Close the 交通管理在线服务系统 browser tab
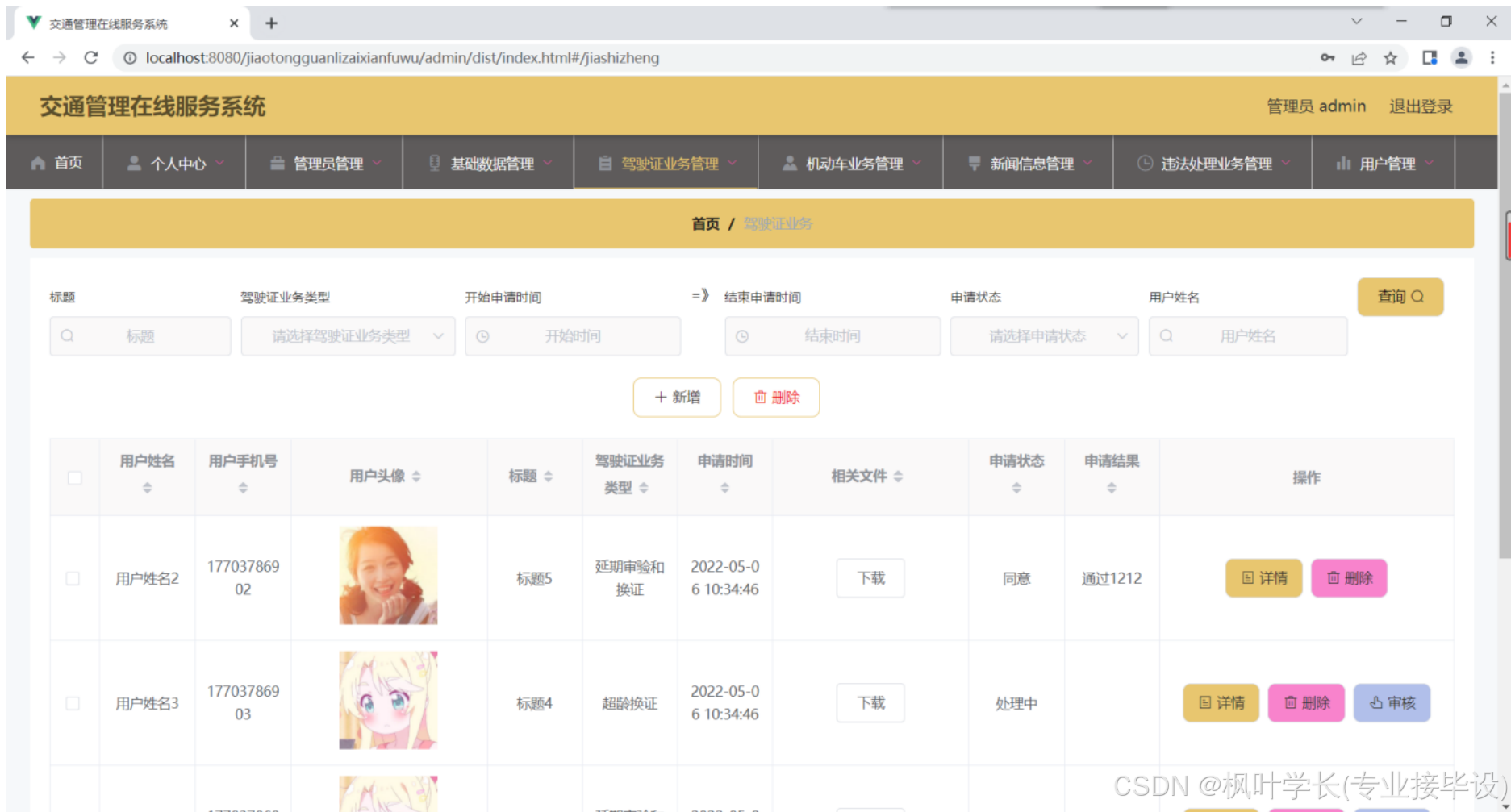This screenshot has height=812, width=1511. pyautogui.click(x=234, y=23)
